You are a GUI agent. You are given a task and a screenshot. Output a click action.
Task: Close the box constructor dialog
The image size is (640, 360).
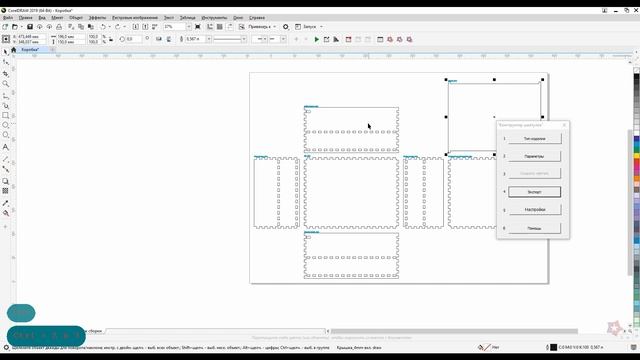564,125
